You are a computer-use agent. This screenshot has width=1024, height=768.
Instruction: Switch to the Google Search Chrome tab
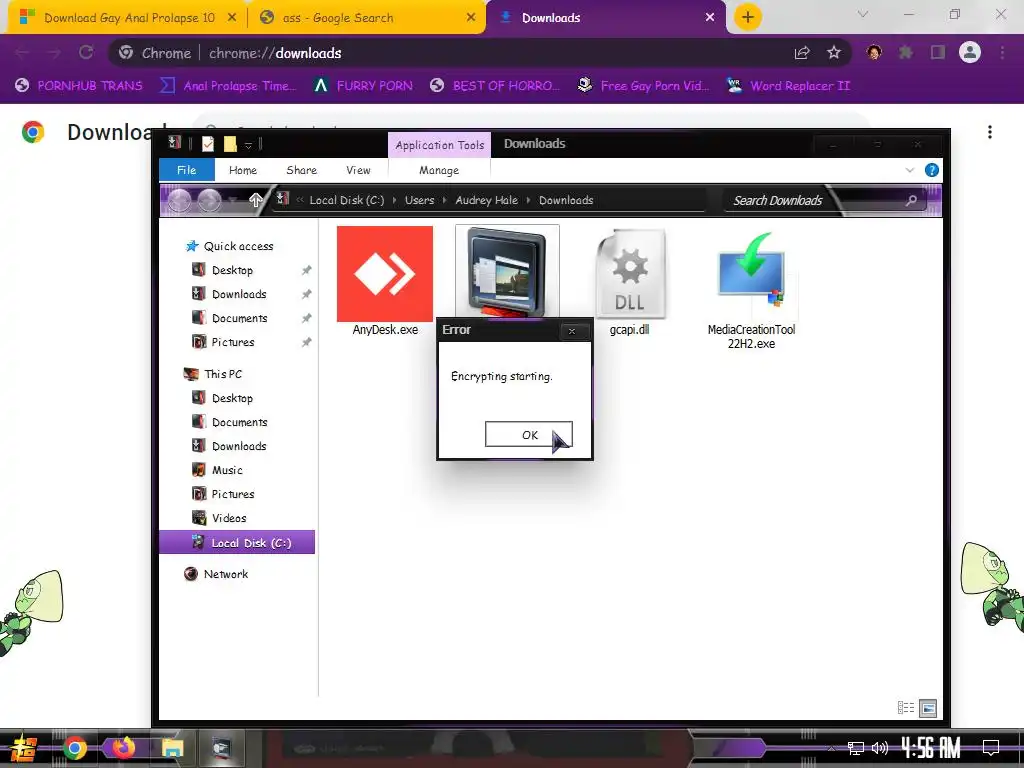tap(367, 18)
